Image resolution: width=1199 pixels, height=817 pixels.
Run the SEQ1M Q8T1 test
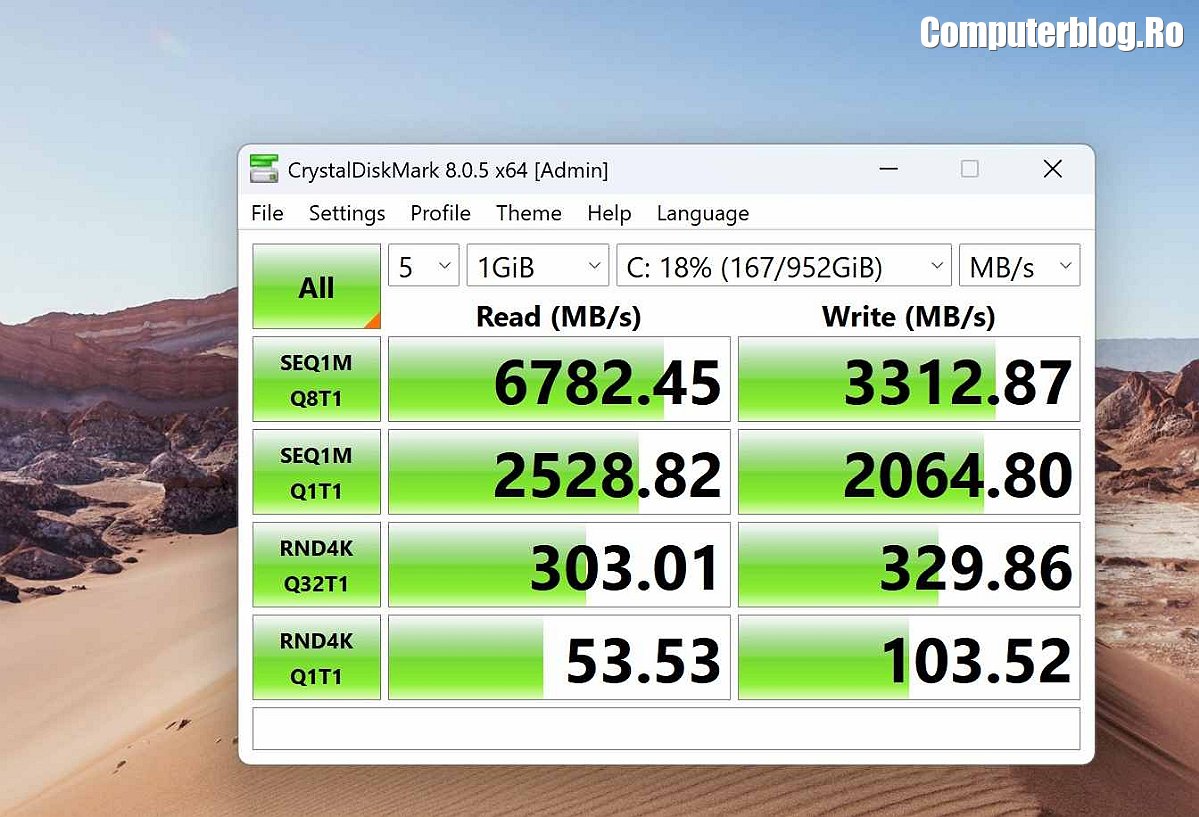[316, 379]
